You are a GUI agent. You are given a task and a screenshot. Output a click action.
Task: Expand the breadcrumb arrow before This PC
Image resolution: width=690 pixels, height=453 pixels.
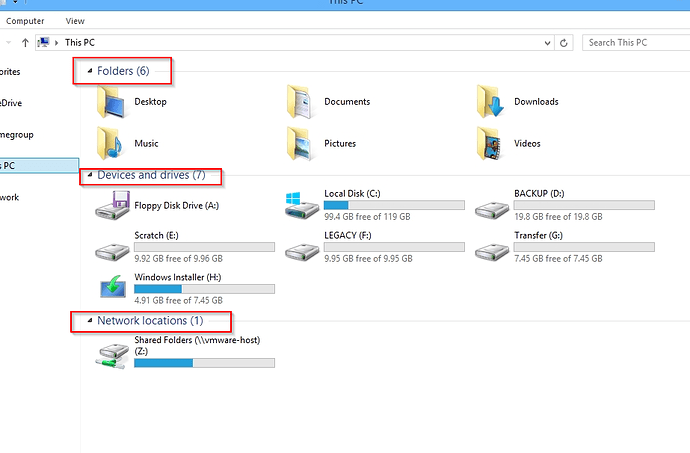pos(56,43)
